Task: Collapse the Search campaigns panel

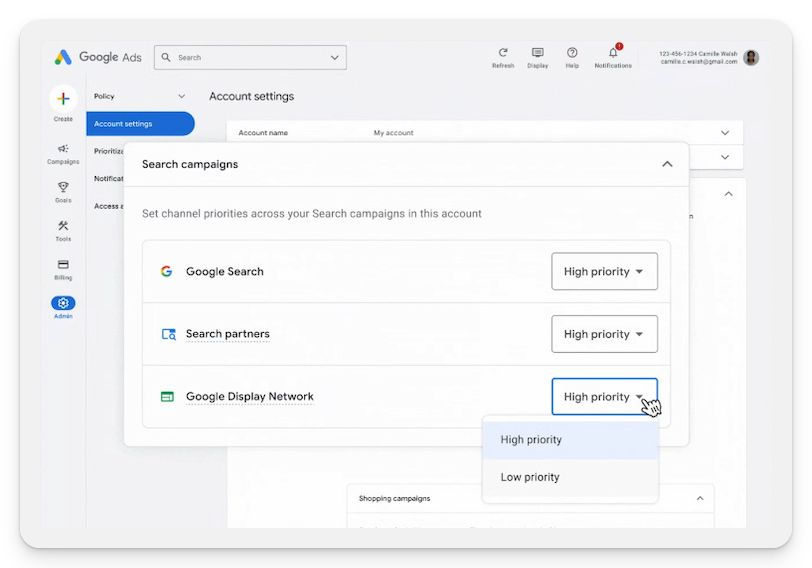Action: (667, 164)
